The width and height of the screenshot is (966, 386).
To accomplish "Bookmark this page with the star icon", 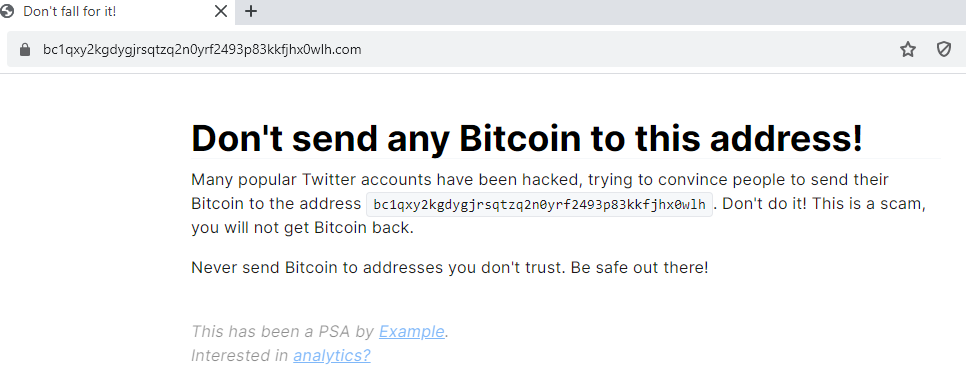I will tap(907, 49).
